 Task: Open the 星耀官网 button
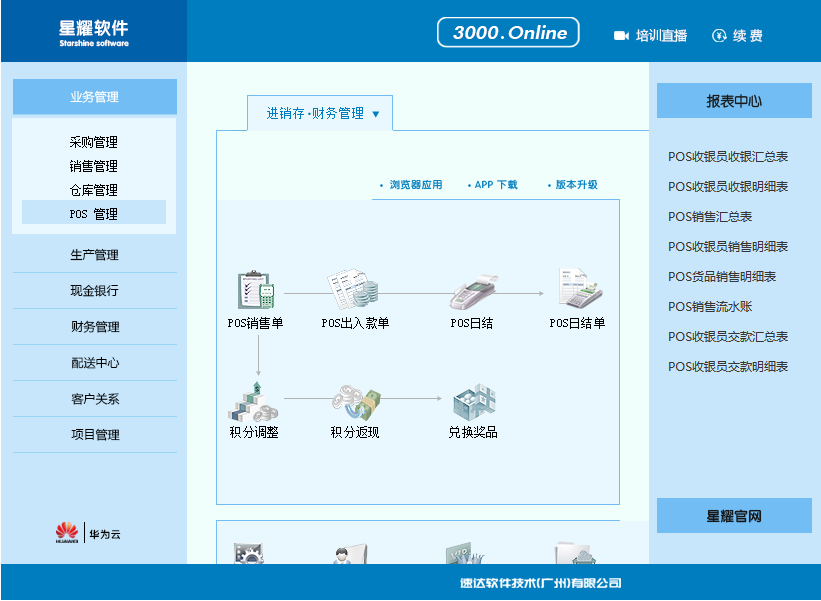(734, 516)
